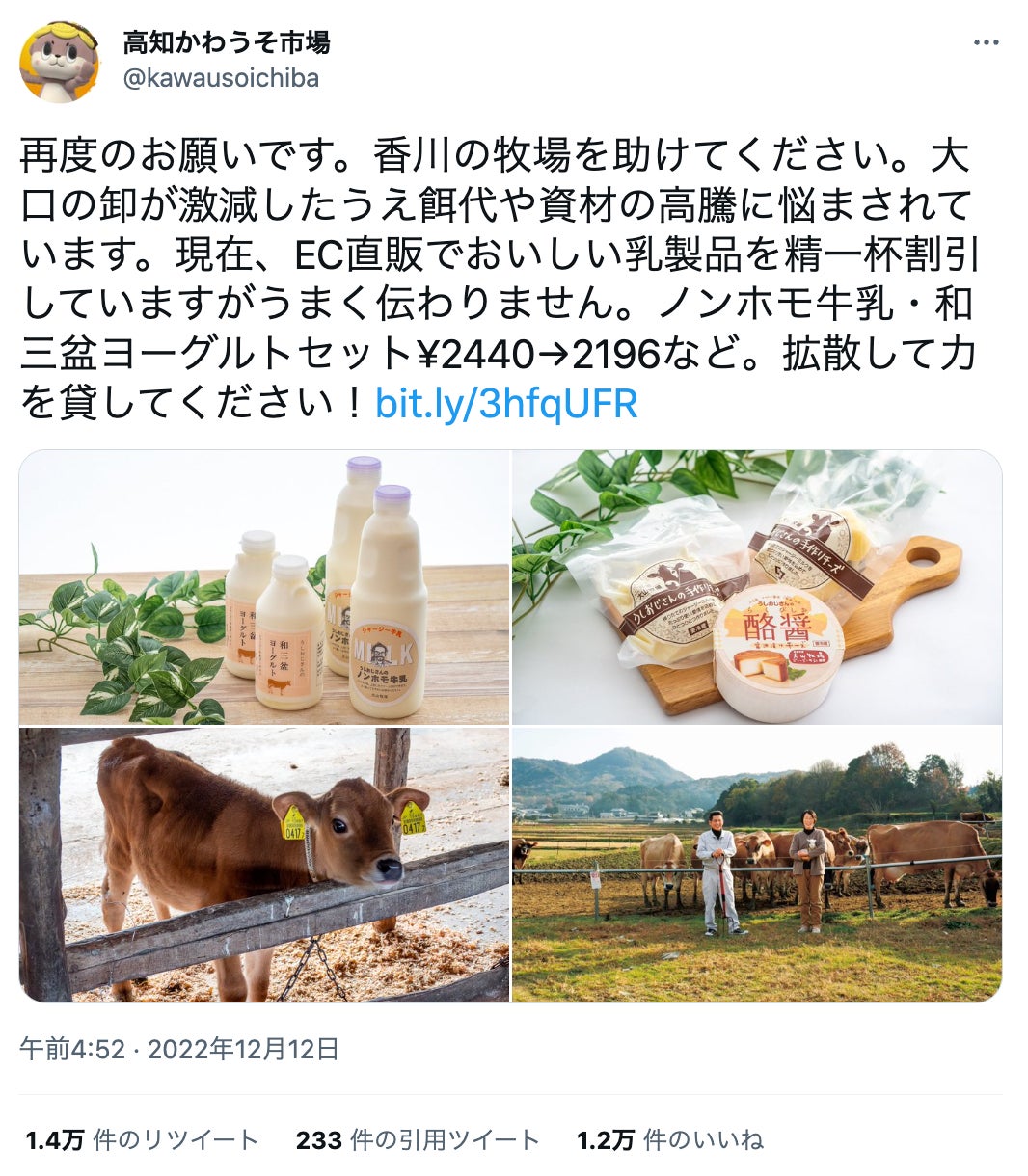Screen dimensions: 1028x1176
Task: Open the 233 quote tweets list
Action: [418, 1140]
